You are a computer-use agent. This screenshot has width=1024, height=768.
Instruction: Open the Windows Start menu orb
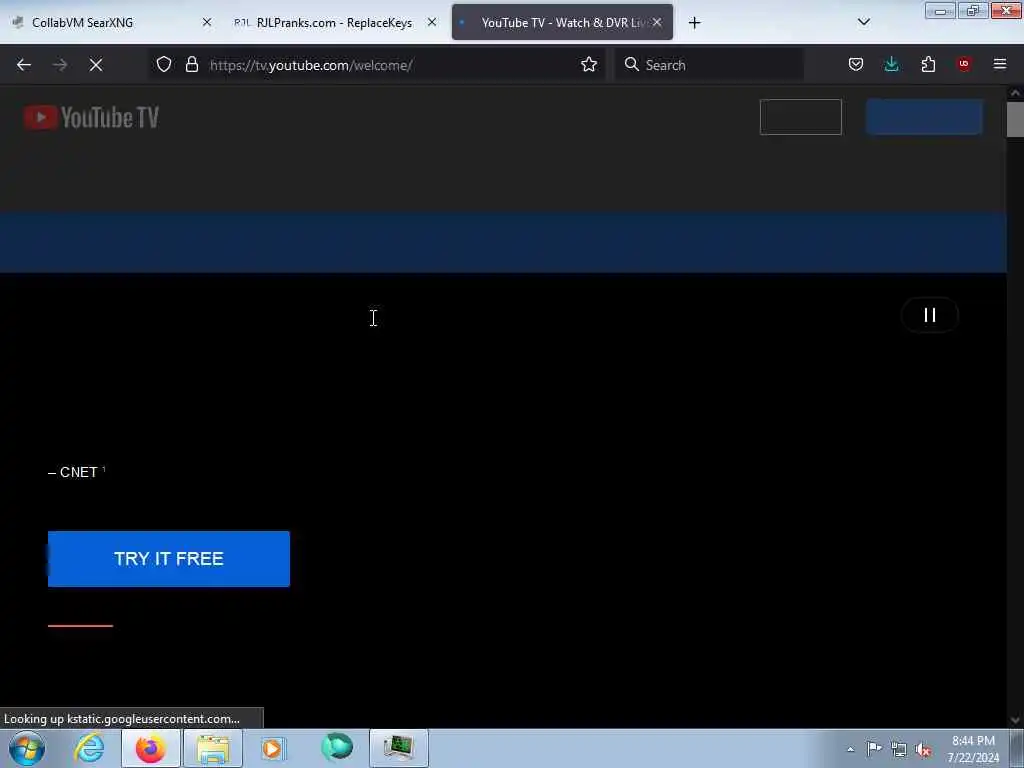pos(27,748)
